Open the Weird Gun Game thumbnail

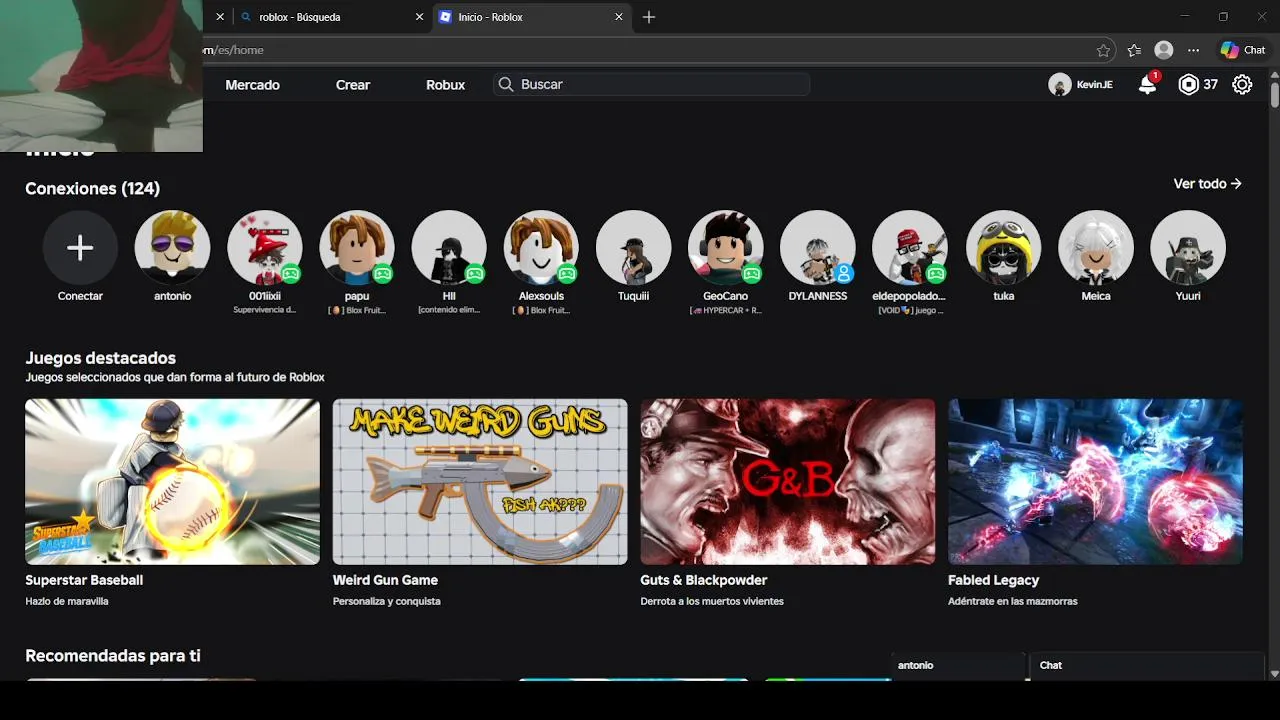coord(480,482)
